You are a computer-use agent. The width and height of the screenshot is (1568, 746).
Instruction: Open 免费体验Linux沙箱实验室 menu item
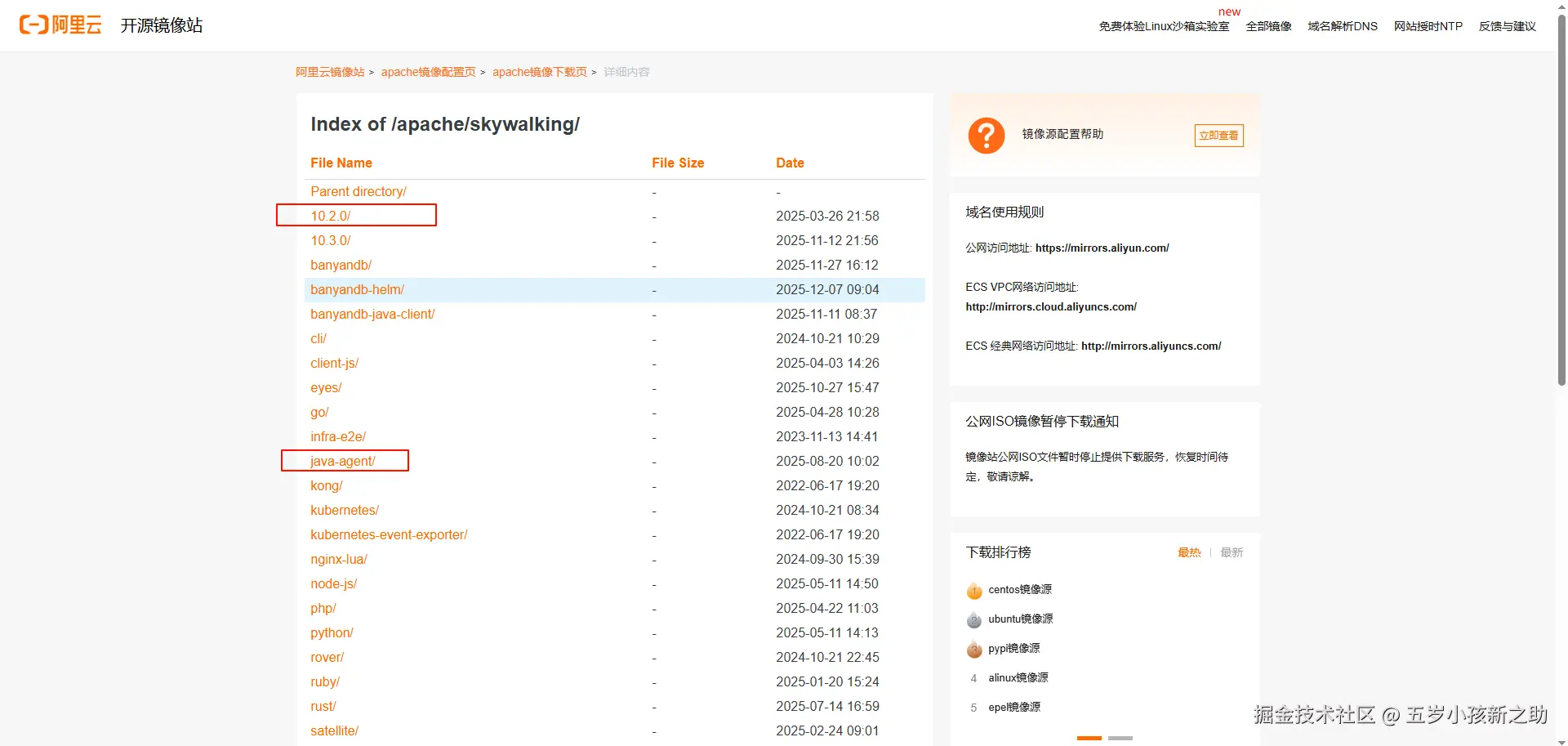coord(1164,26)
